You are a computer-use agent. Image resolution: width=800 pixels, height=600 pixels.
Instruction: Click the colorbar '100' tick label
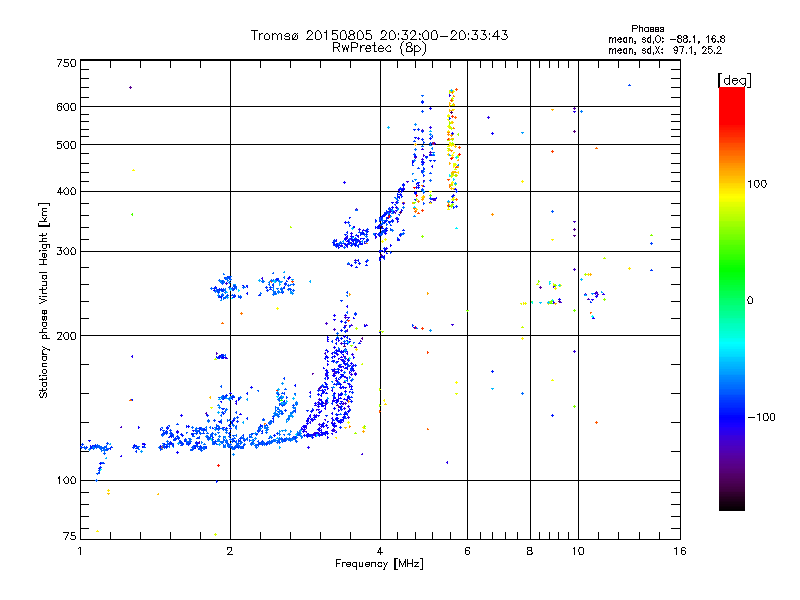click(x=757, y=184)
